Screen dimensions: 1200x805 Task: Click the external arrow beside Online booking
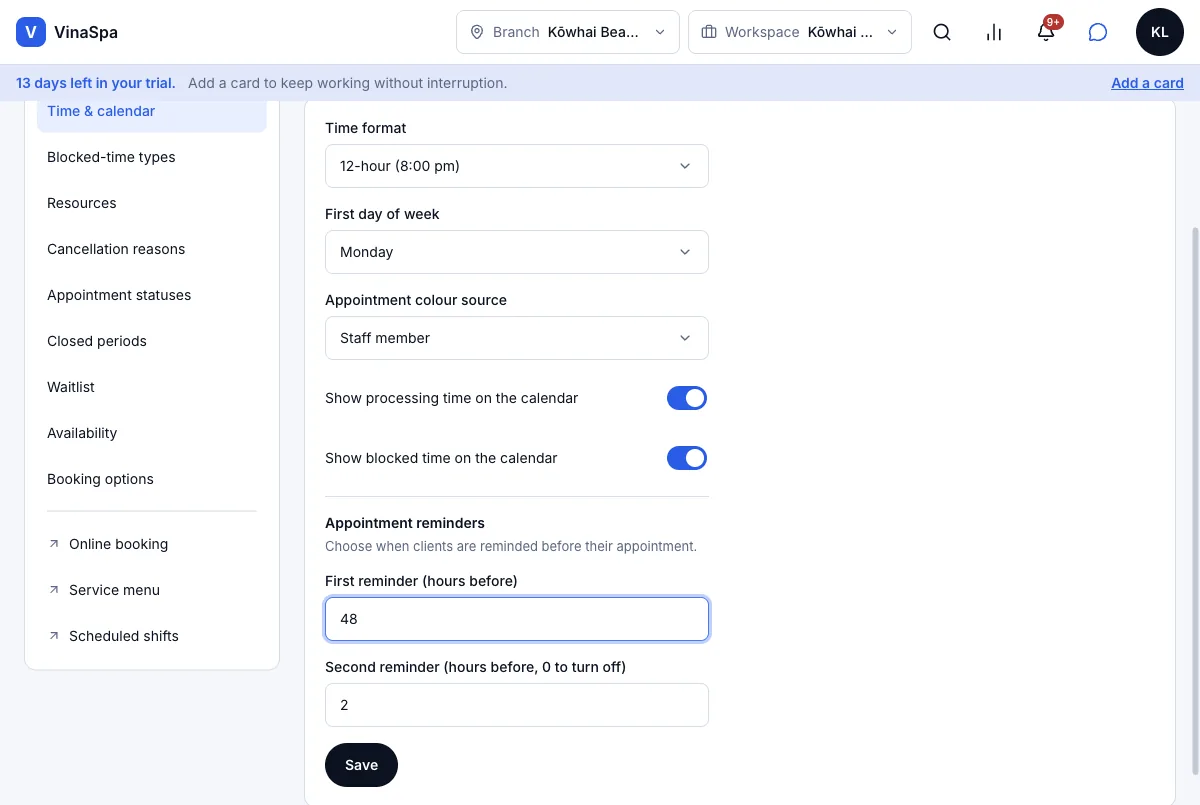54,544
